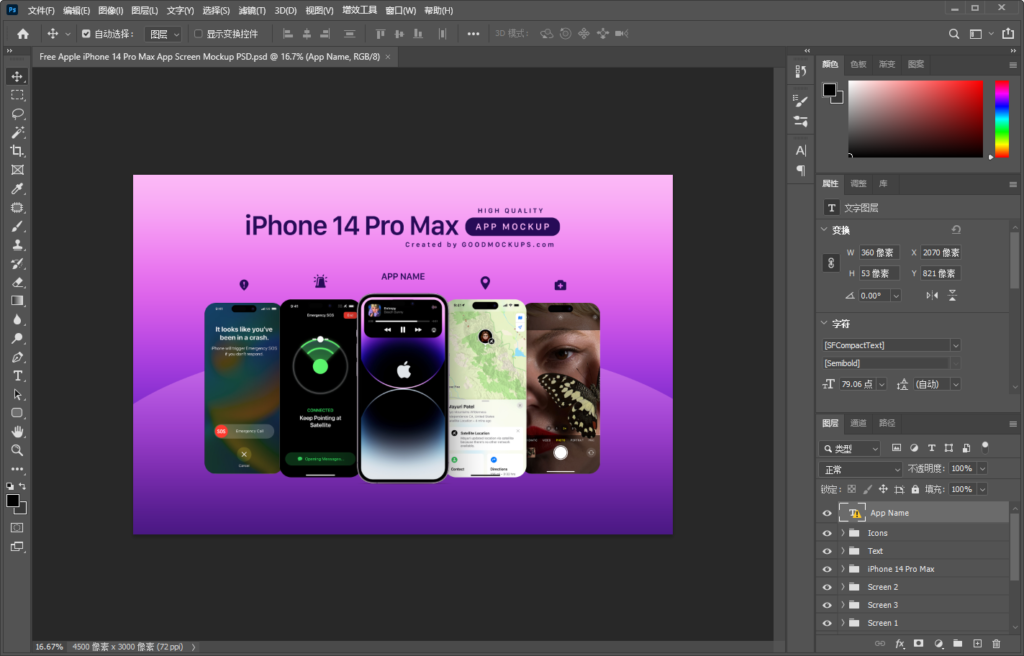Open the 图层(L) menu

[144, 10]
